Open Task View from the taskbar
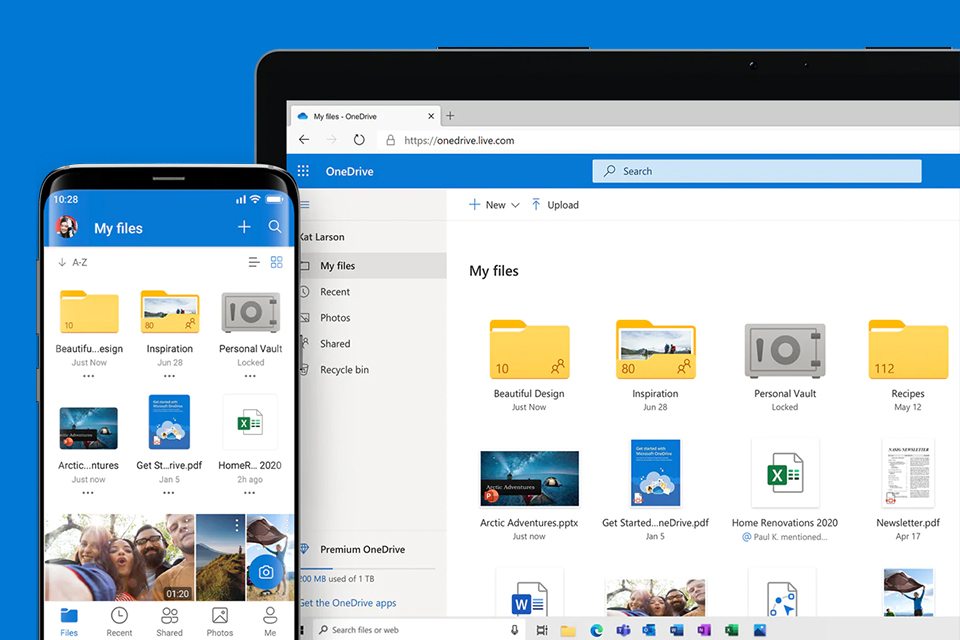 542,630
